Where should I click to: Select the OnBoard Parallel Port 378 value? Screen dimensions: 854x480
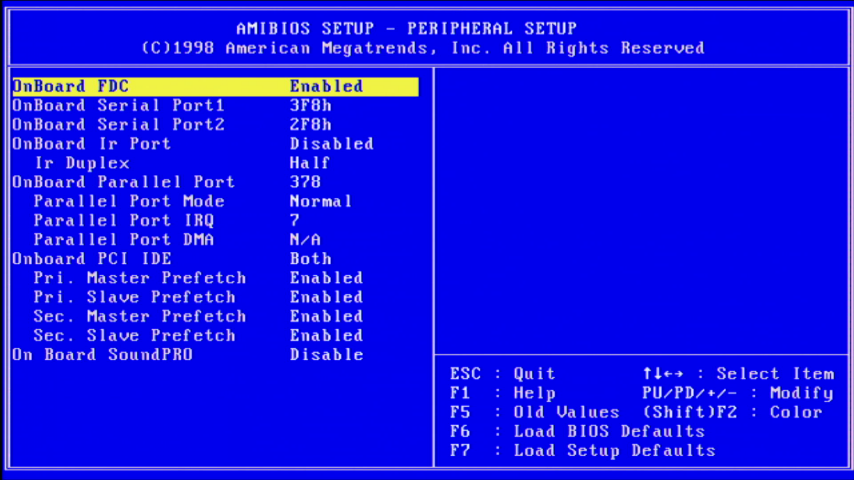tap(305, 182)
